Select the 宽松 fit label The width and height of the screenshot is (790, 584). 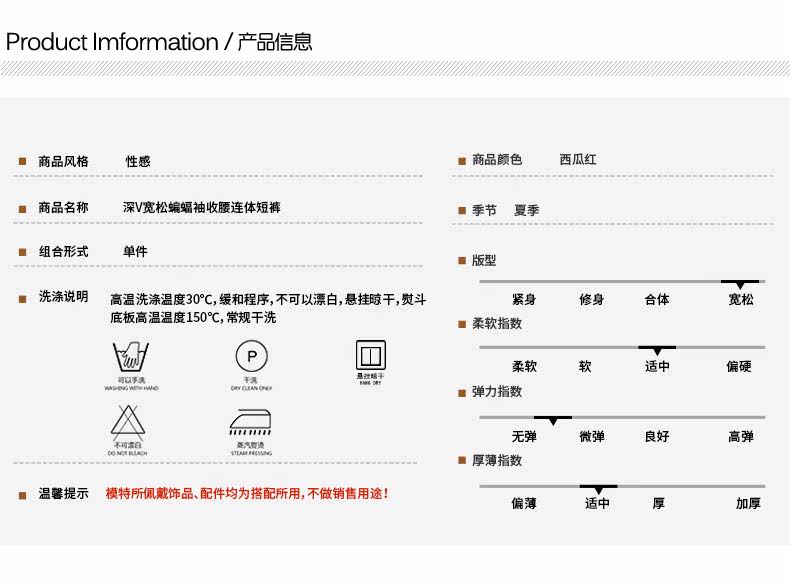click(x=741, y=299)
